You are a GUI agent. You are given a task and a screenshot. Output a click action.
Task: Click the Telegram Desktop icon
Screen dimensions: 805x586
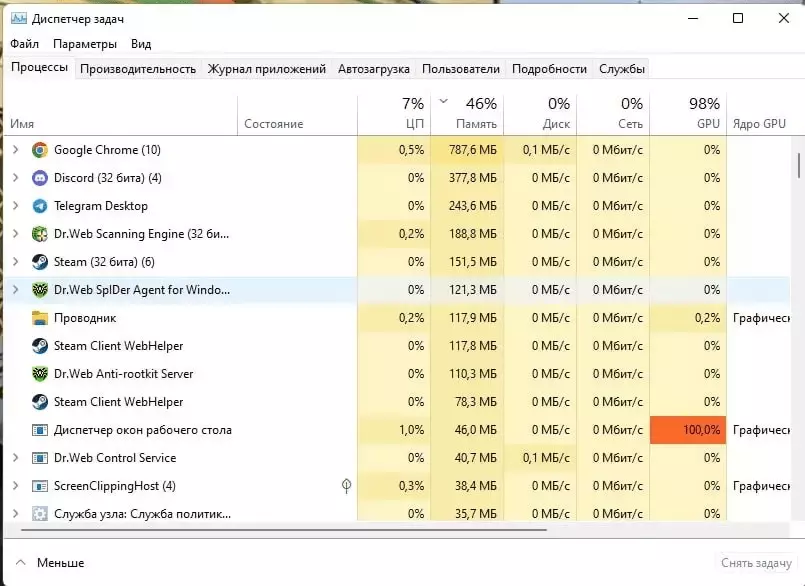tap(40, 206)
